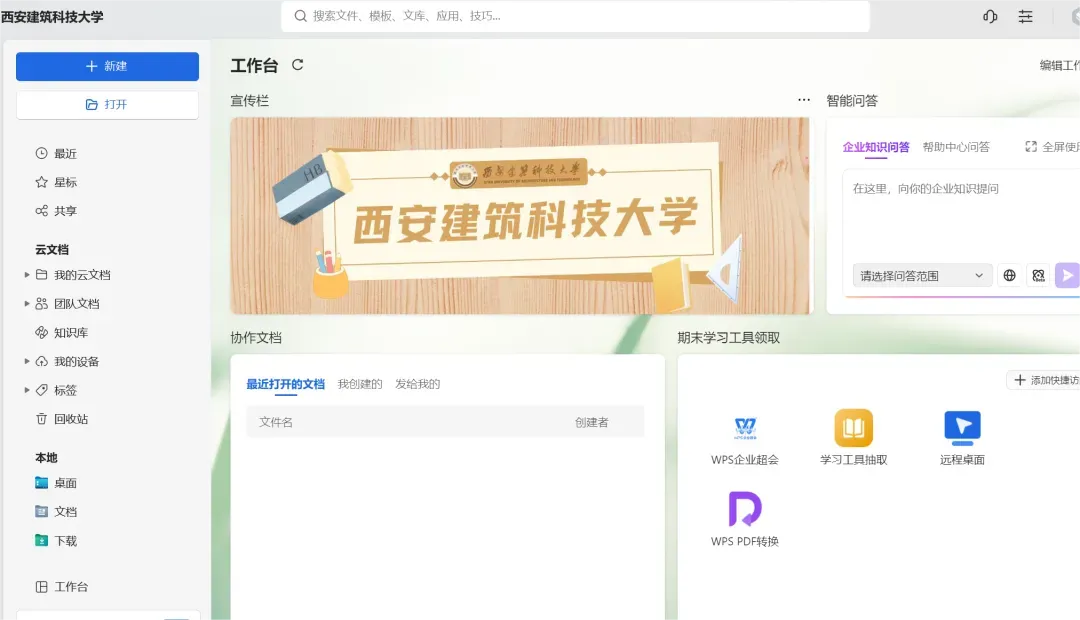Viewport: 1080px width, 620px height.
Task: Open the WPS PDF转换 app icon
Action: (x=745, y=509)
